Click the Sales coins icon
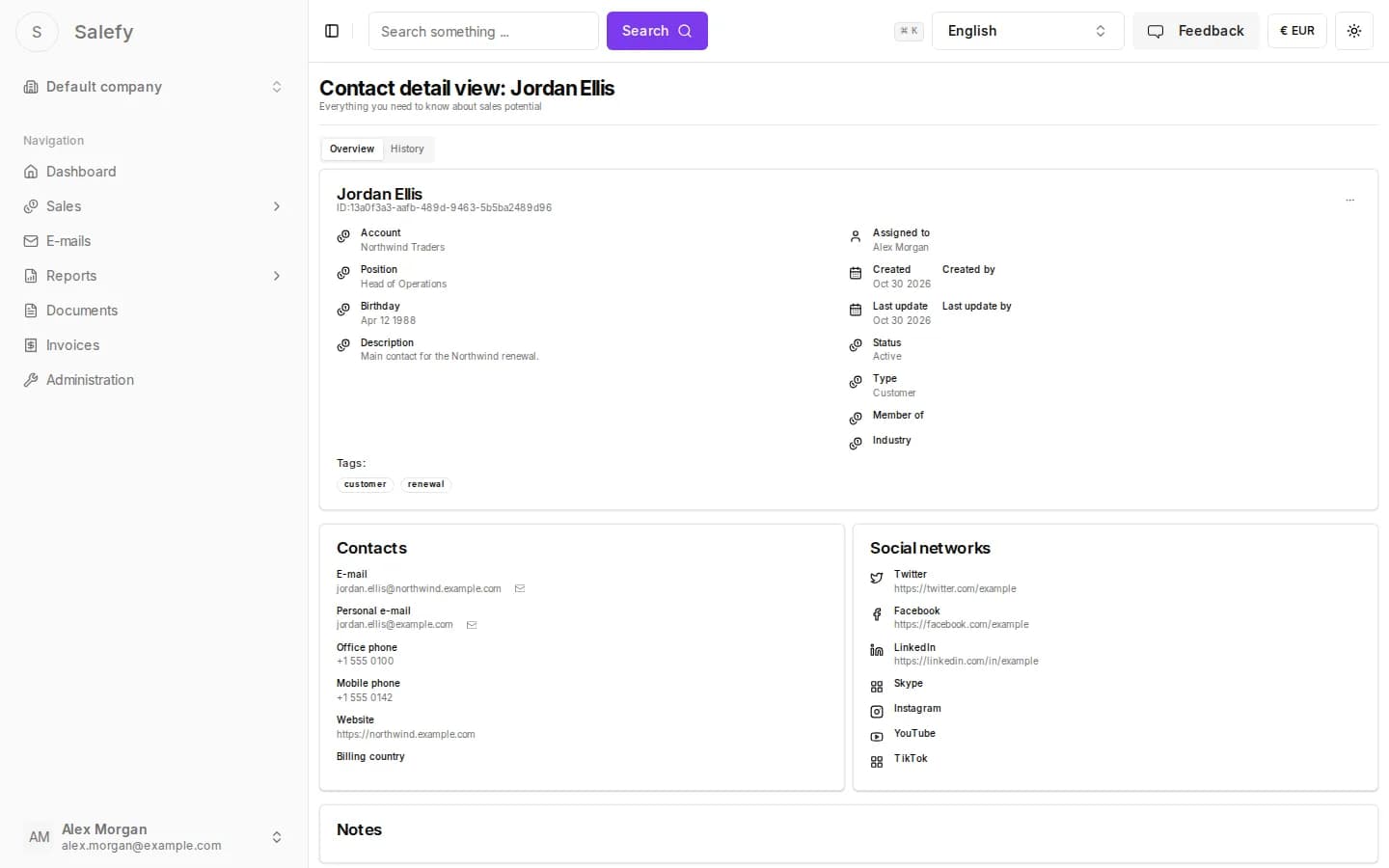The image size is (1389, 868). point(31,206)
